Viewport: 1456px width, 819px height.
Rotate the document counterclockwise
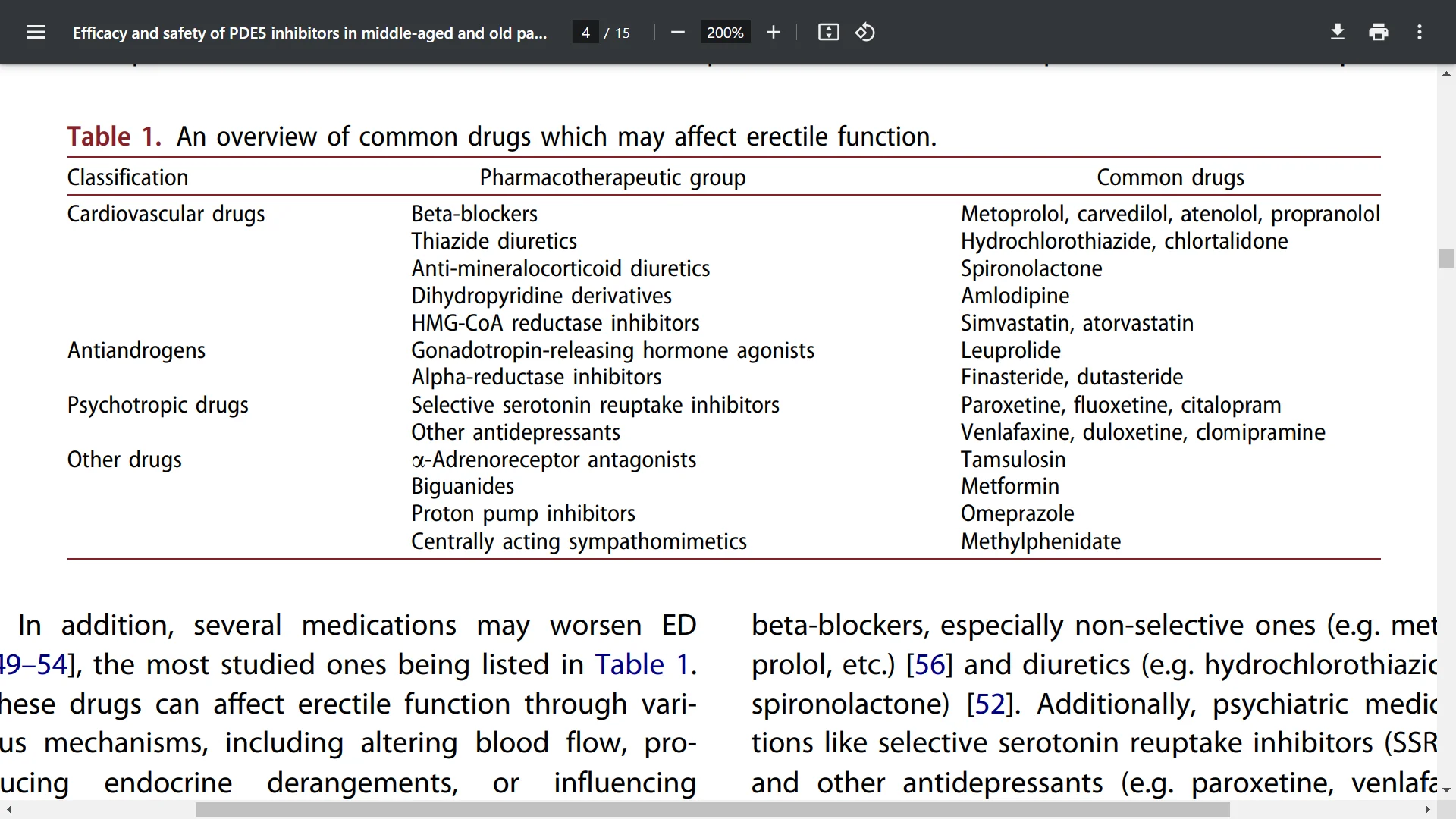865,33
